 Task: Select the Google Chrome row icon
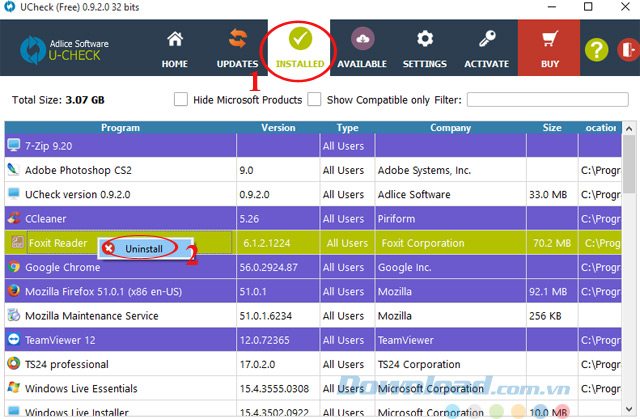click(x=14, y=267)
